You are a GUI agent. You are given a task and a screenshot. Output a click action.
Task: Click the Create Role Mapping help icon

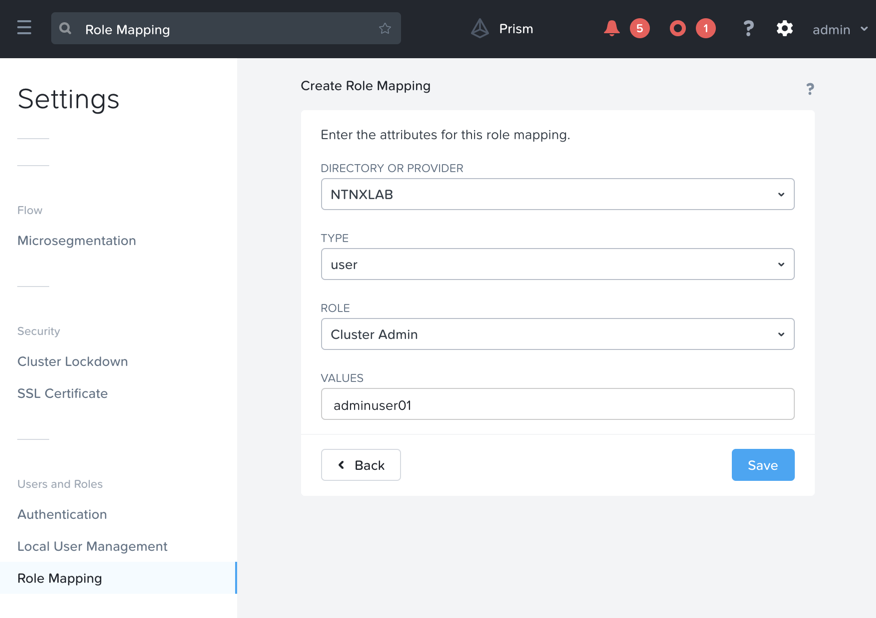pyautogui.click(x=810, y=89)
